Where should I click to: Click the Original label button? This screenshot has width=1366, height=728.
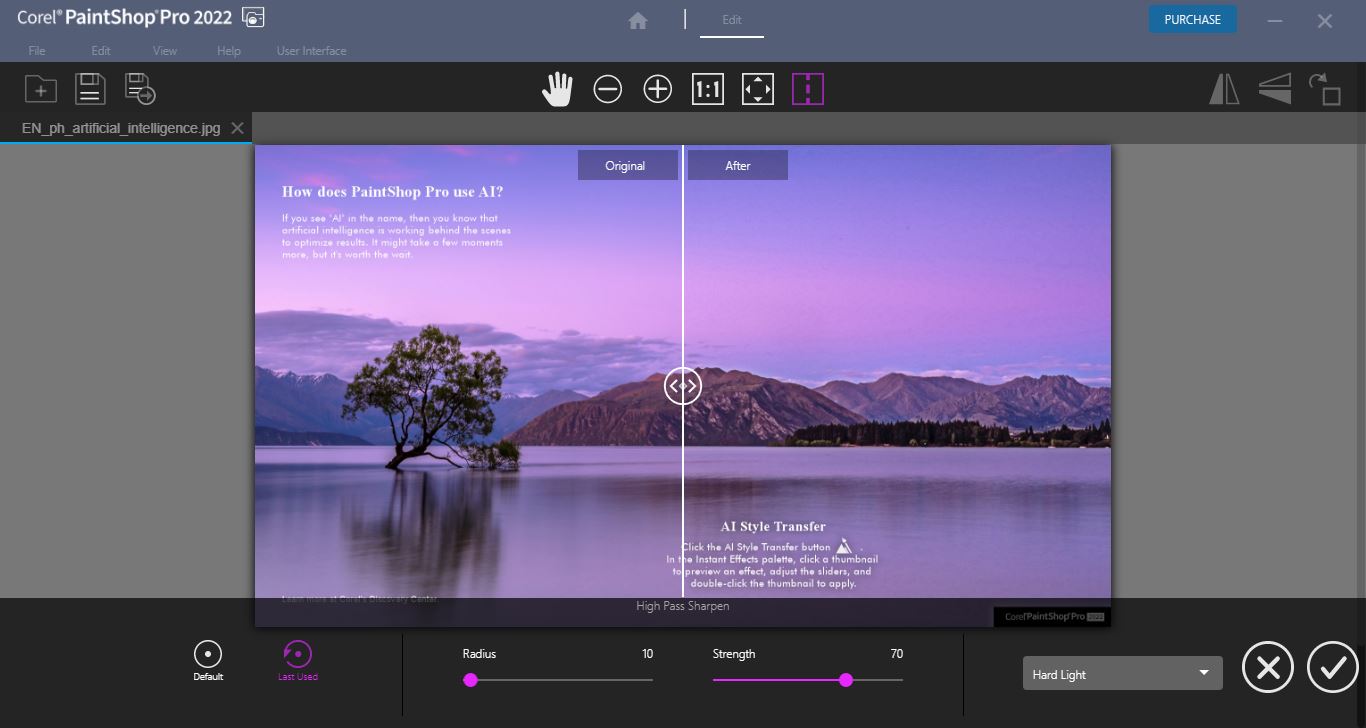click(x=626, y=165)
